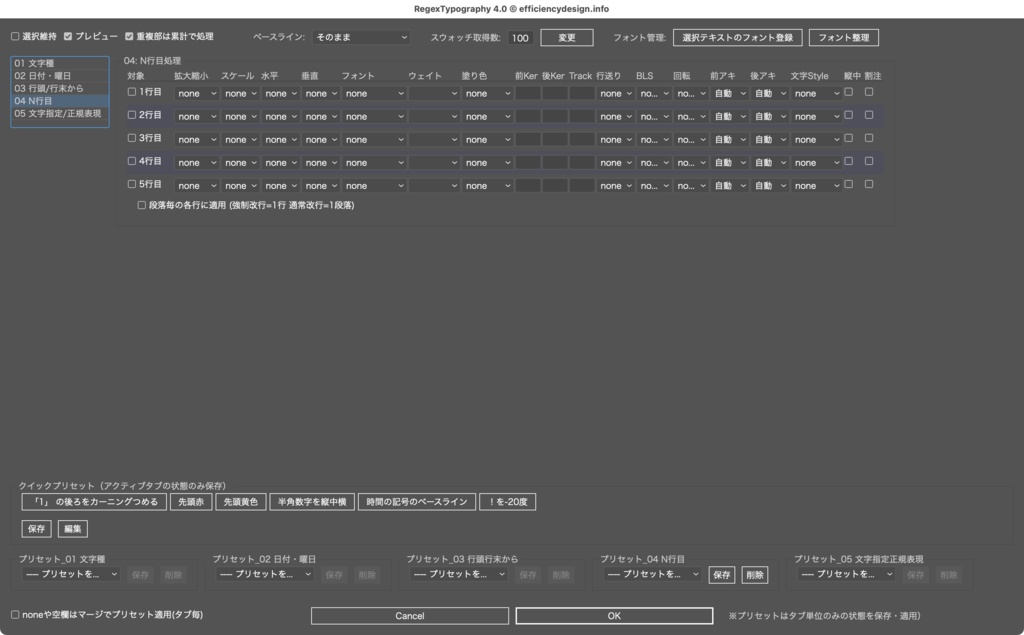Open the ベースライン dropdown showing そのまま
Screen dimensions: 1024x635
(x=361, y=37)
